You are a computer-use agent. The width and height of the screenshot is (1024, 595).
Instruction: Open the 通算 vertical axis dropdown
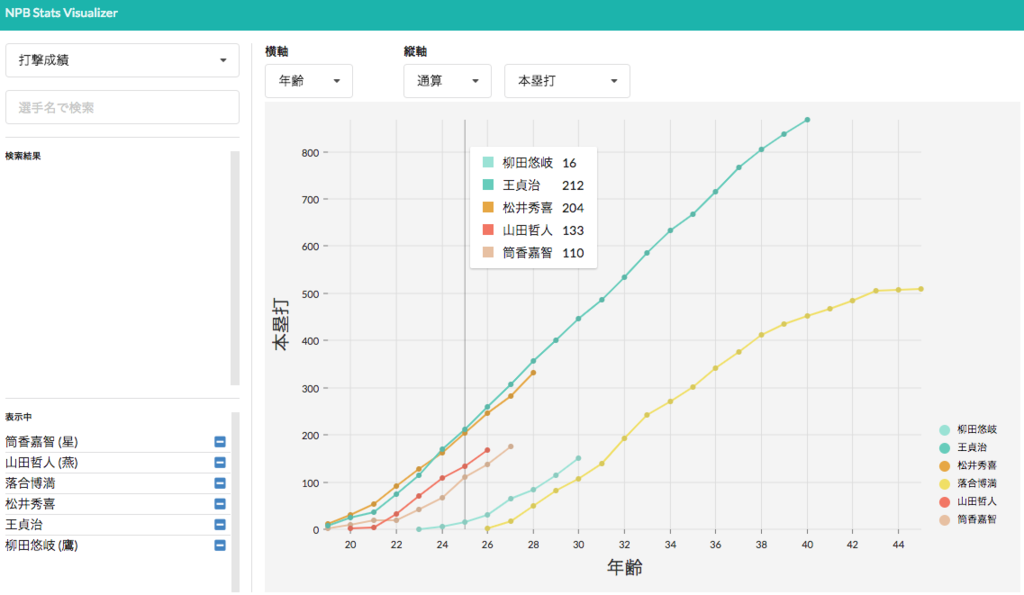coord(447,81)
